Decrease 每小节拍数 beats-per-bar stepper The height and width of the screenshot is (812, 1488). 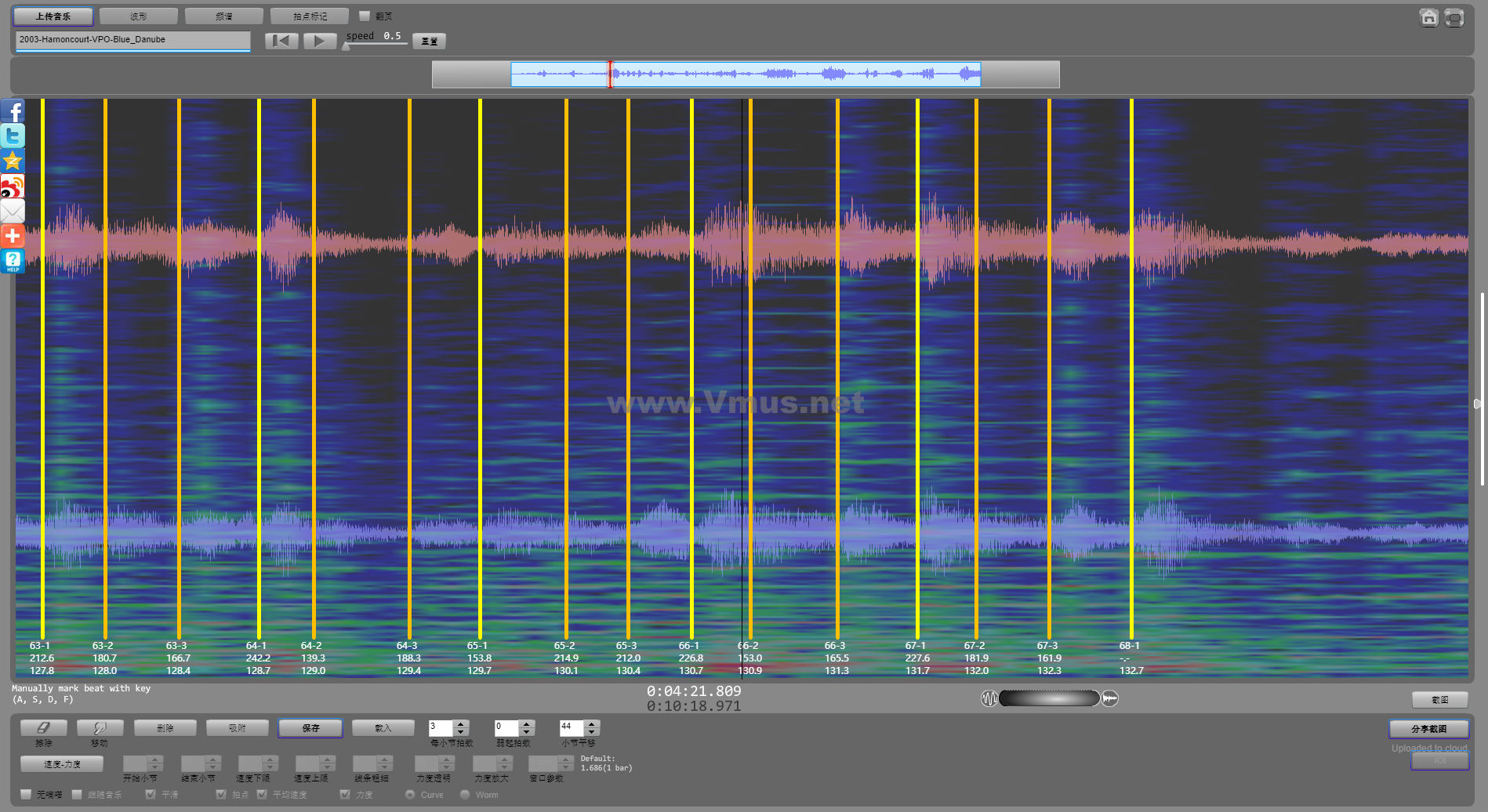[x=461, y=733]
